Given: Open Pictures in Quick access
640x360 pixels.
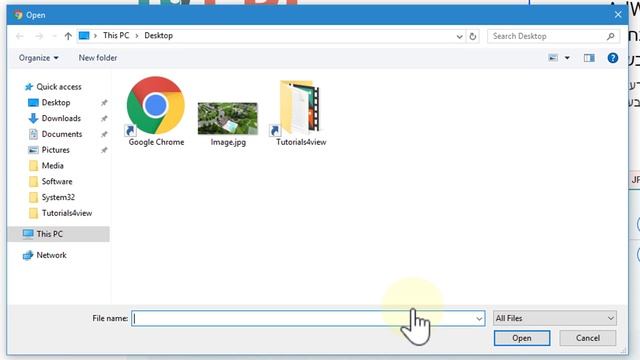Looking at the screenshot, I should (x=56, y=150).
